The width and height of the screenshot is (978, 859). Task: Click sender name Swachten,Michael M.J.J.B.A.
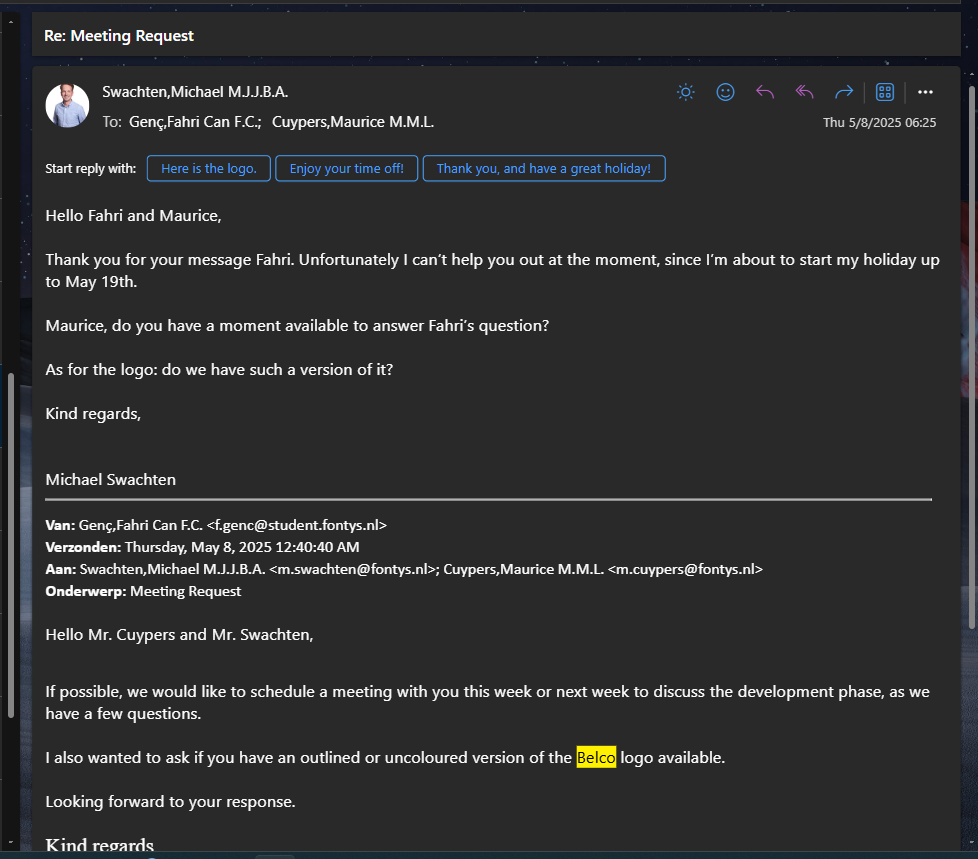point(195,91)
